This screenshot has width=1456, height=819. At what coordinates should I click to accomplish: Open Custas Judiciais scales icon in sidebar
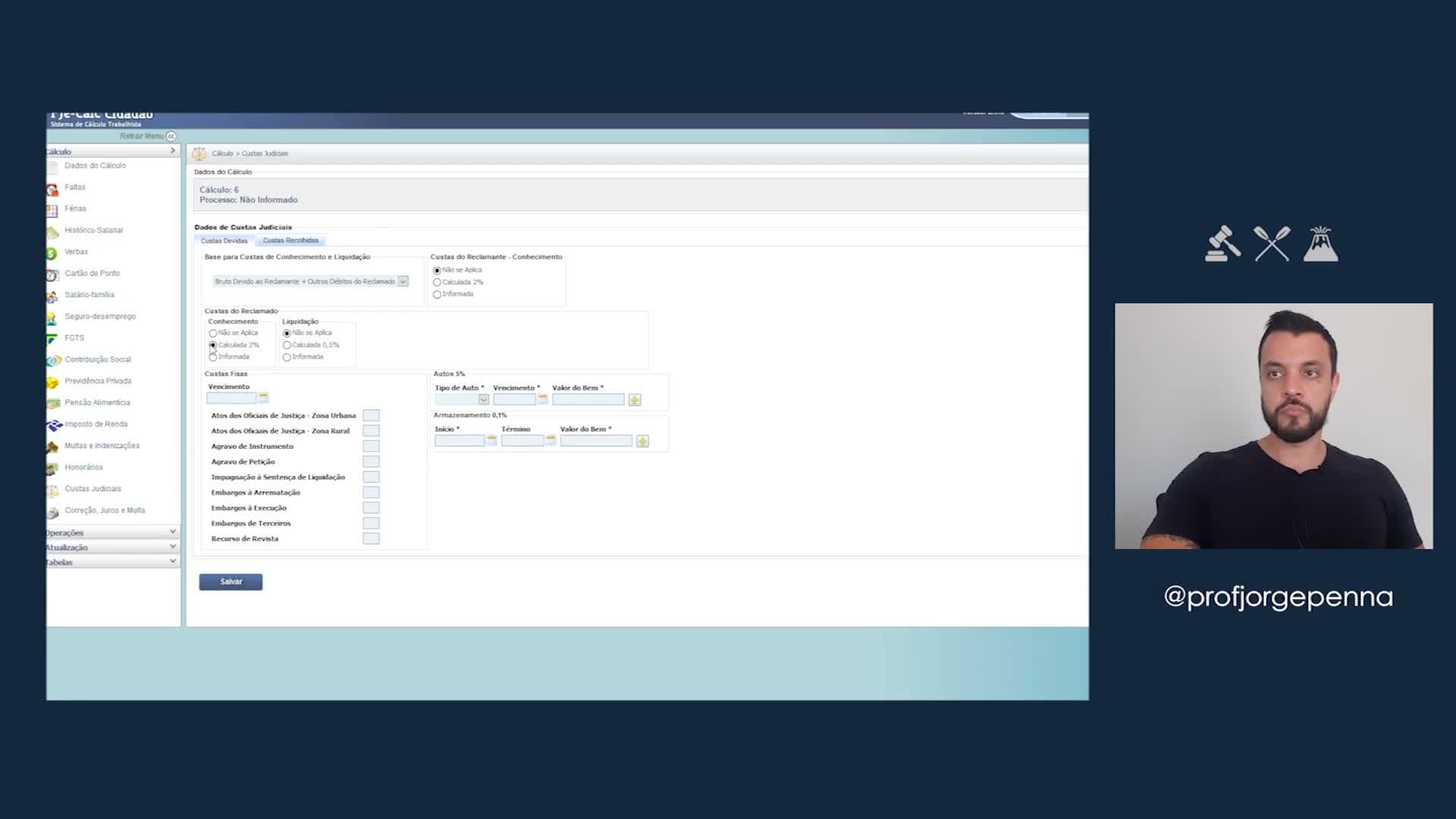tap(52, 491)
